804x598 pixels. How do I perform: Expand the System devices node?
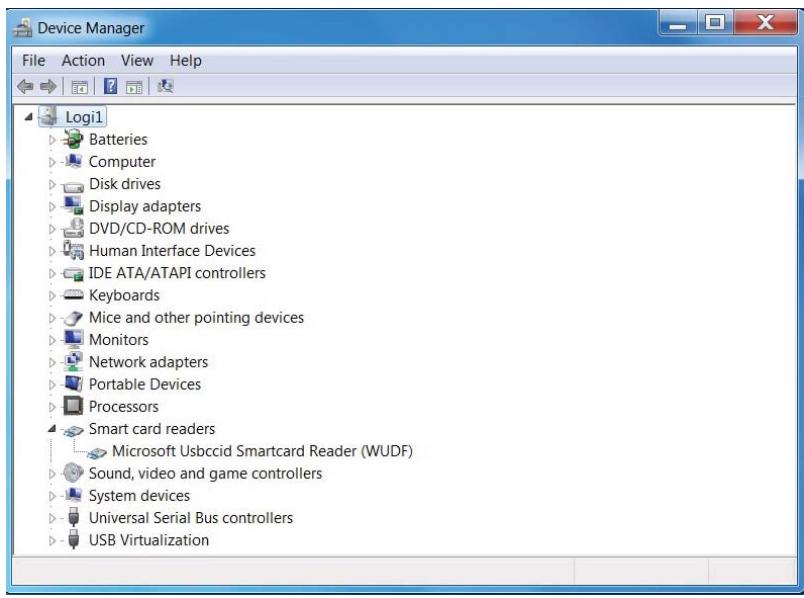pyautogui.click(x=52, y=496)
